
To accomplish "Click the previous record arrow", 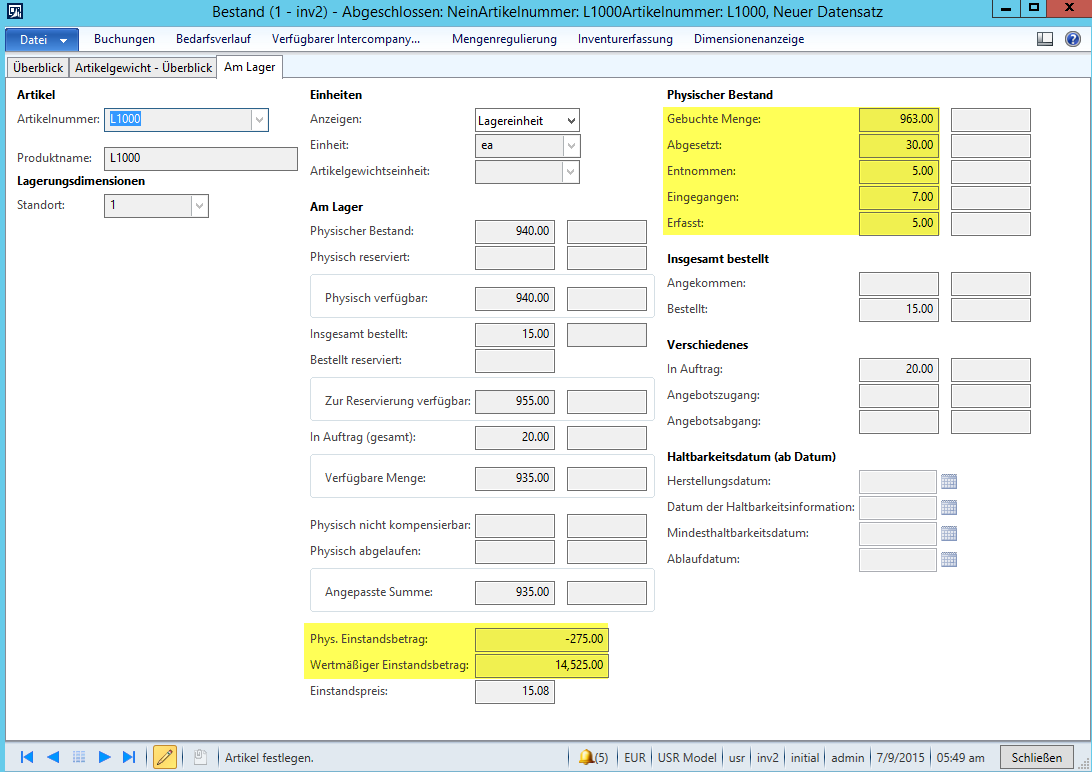I will (53, 757).
